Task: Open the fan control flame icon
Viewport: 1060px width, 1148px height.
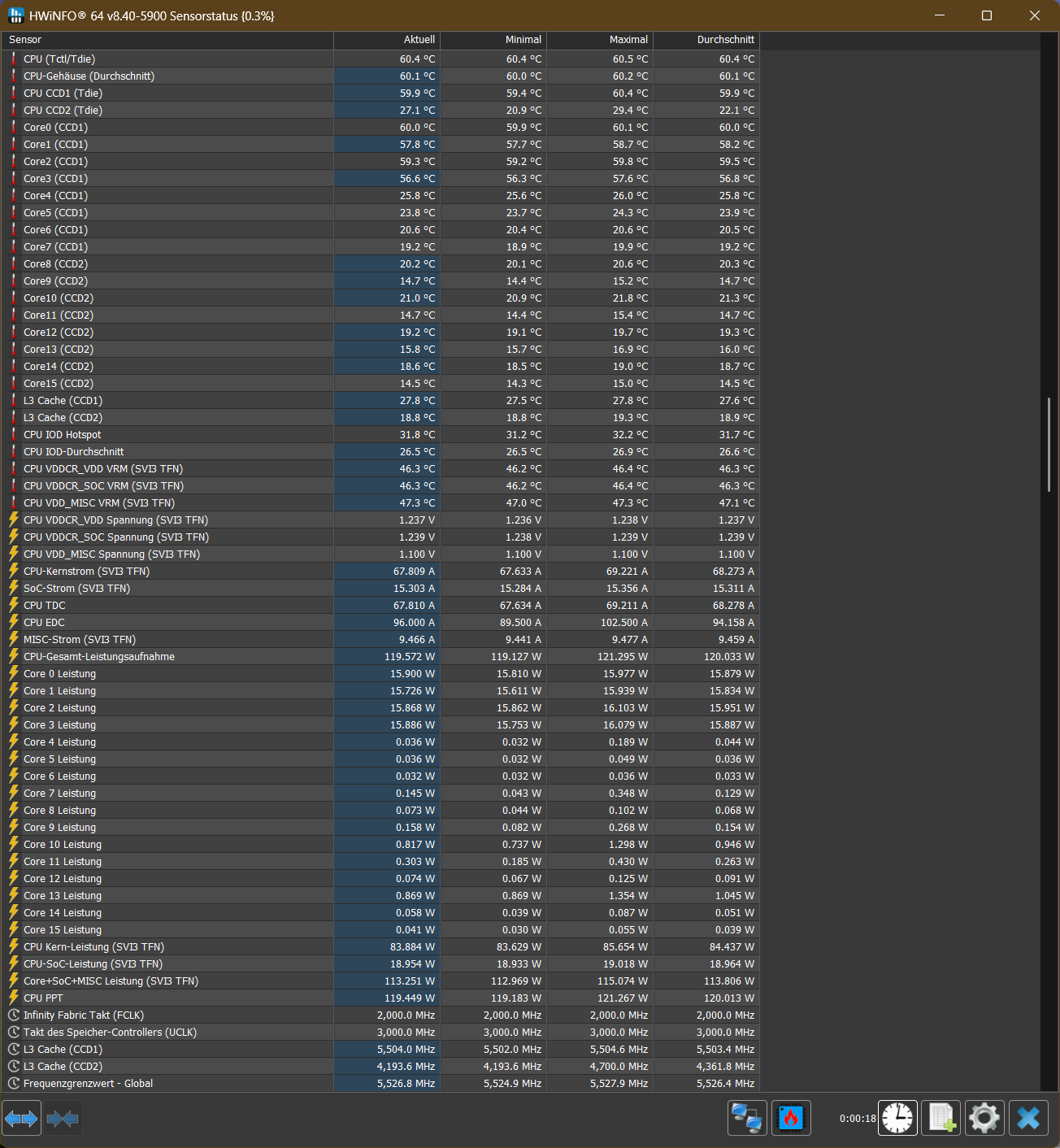Action: pos(790,1118)
